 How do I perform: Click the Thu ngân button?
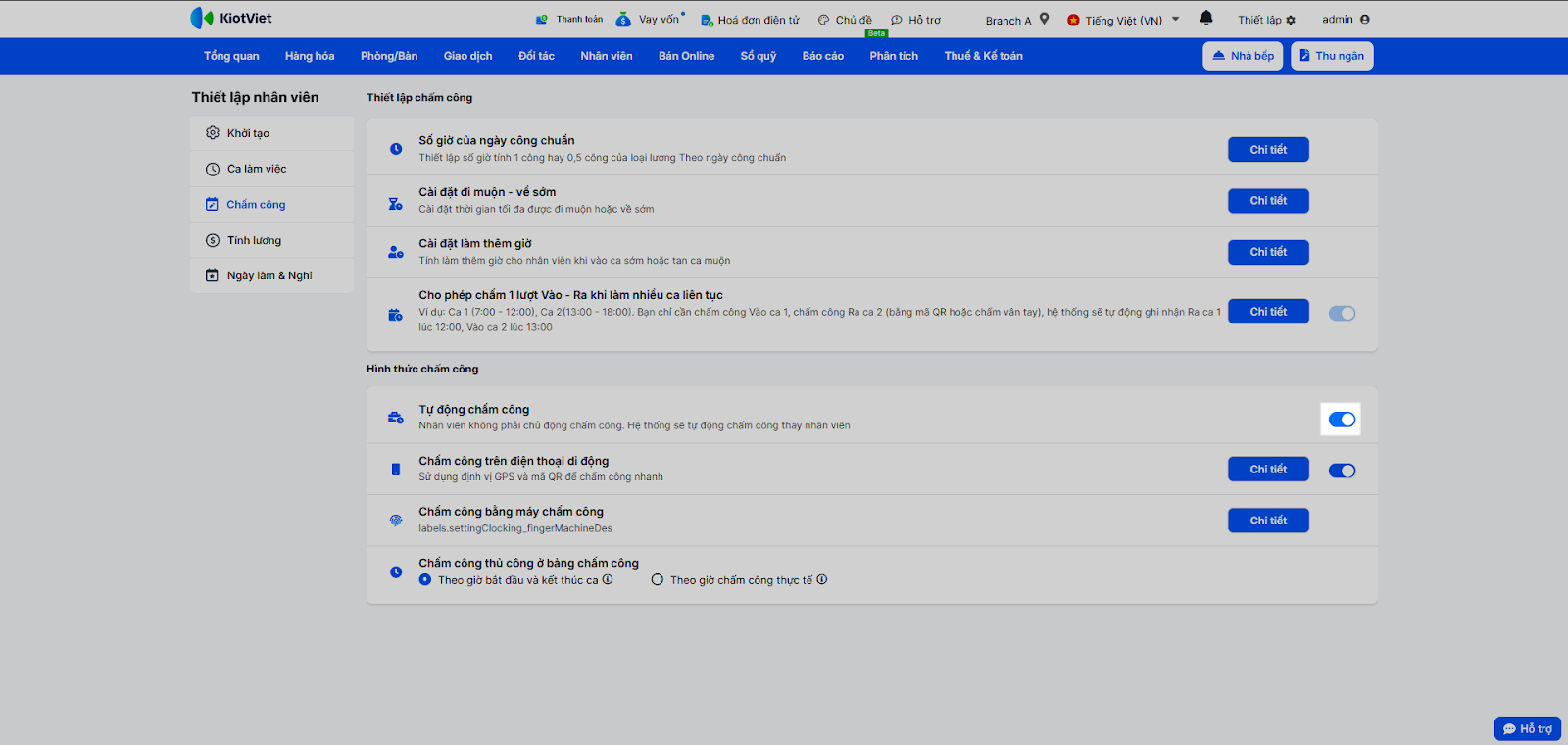(1332, 56)
